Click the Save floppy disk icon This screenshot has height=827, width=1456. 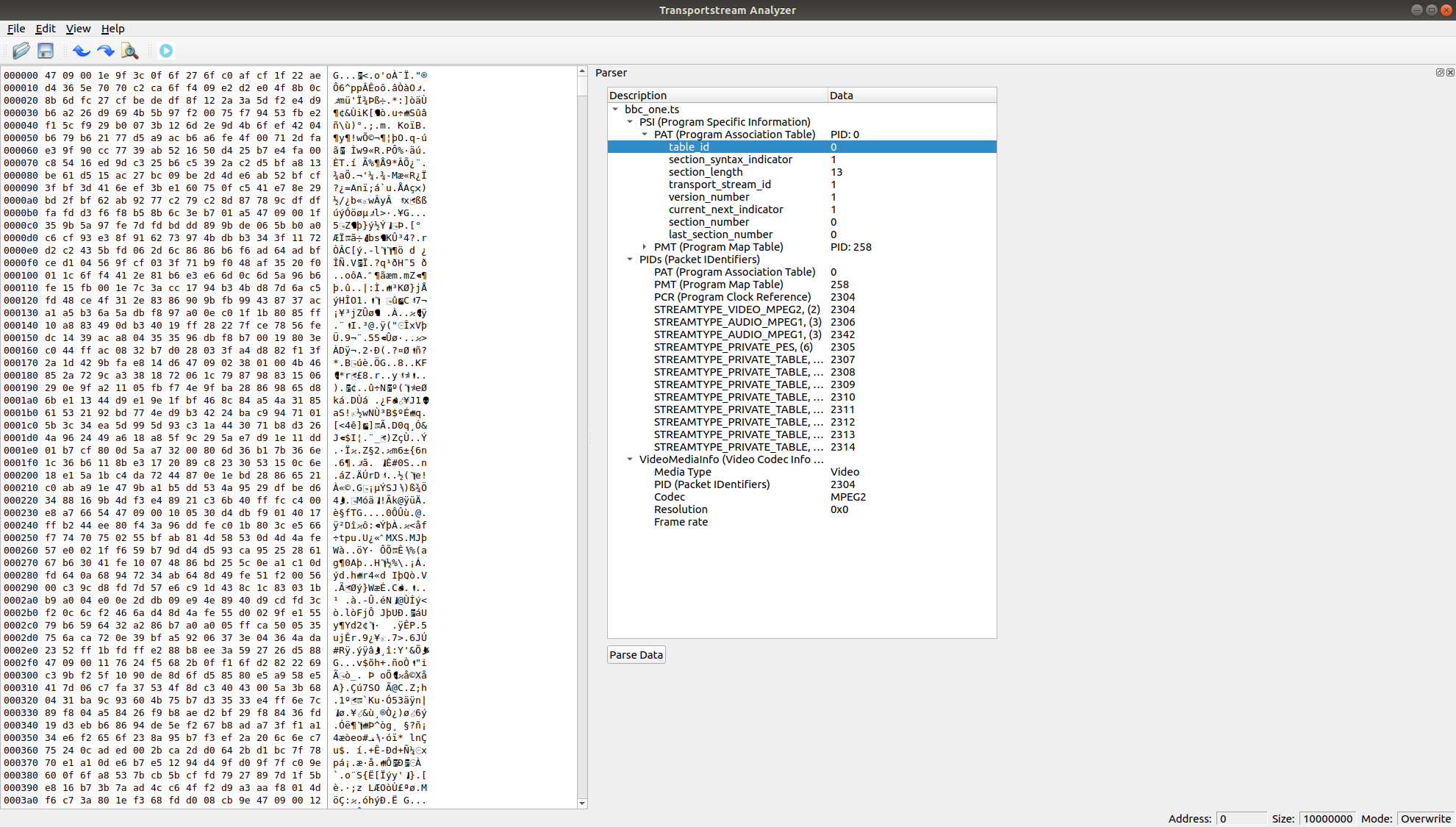coord(46,51)
